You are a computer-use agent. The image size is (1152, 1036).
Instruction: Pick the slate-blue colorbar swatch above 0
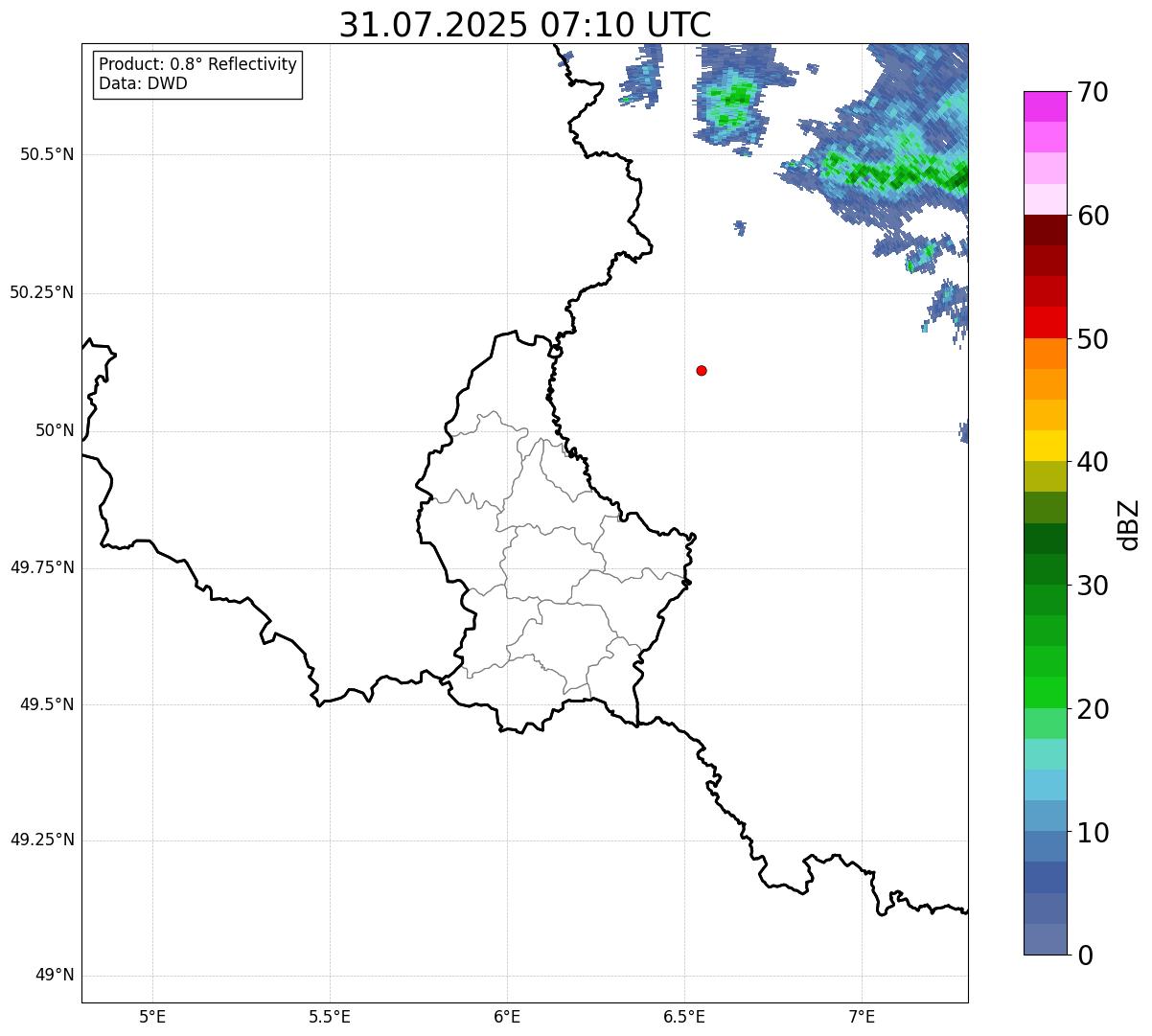(x=1046, y=939)
